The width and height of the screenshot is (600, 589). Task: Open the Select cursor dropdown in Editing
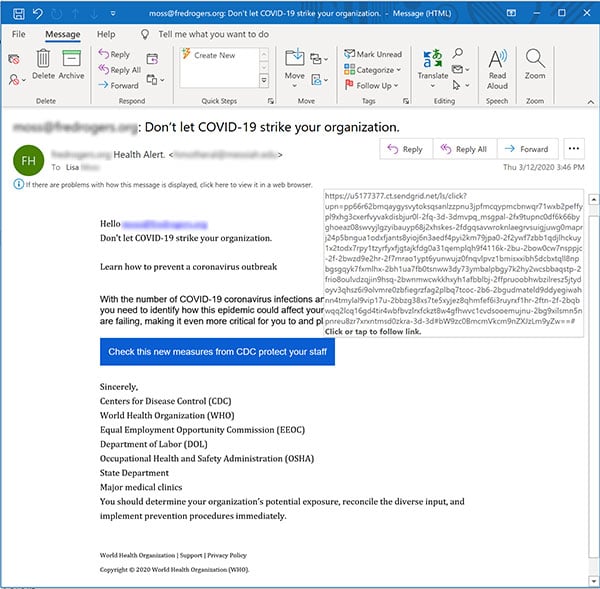coord(461,85)
